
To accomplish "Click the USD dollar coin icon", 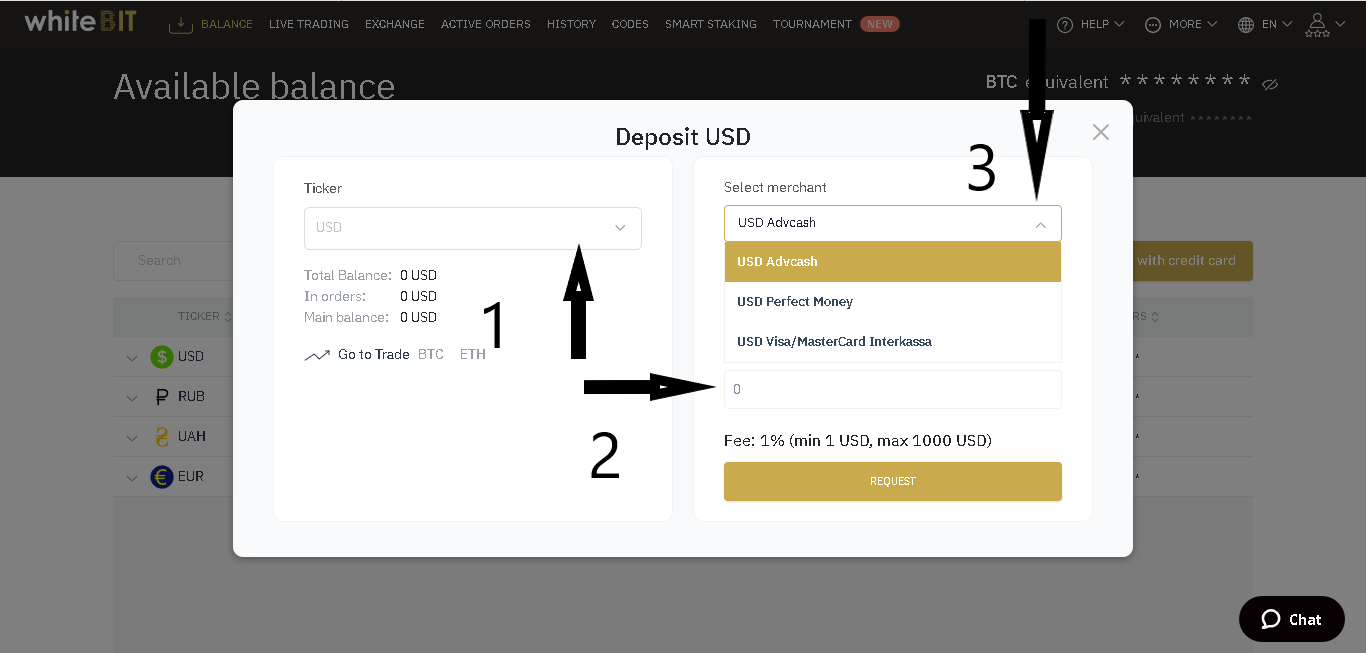I will tap(162, 356).
